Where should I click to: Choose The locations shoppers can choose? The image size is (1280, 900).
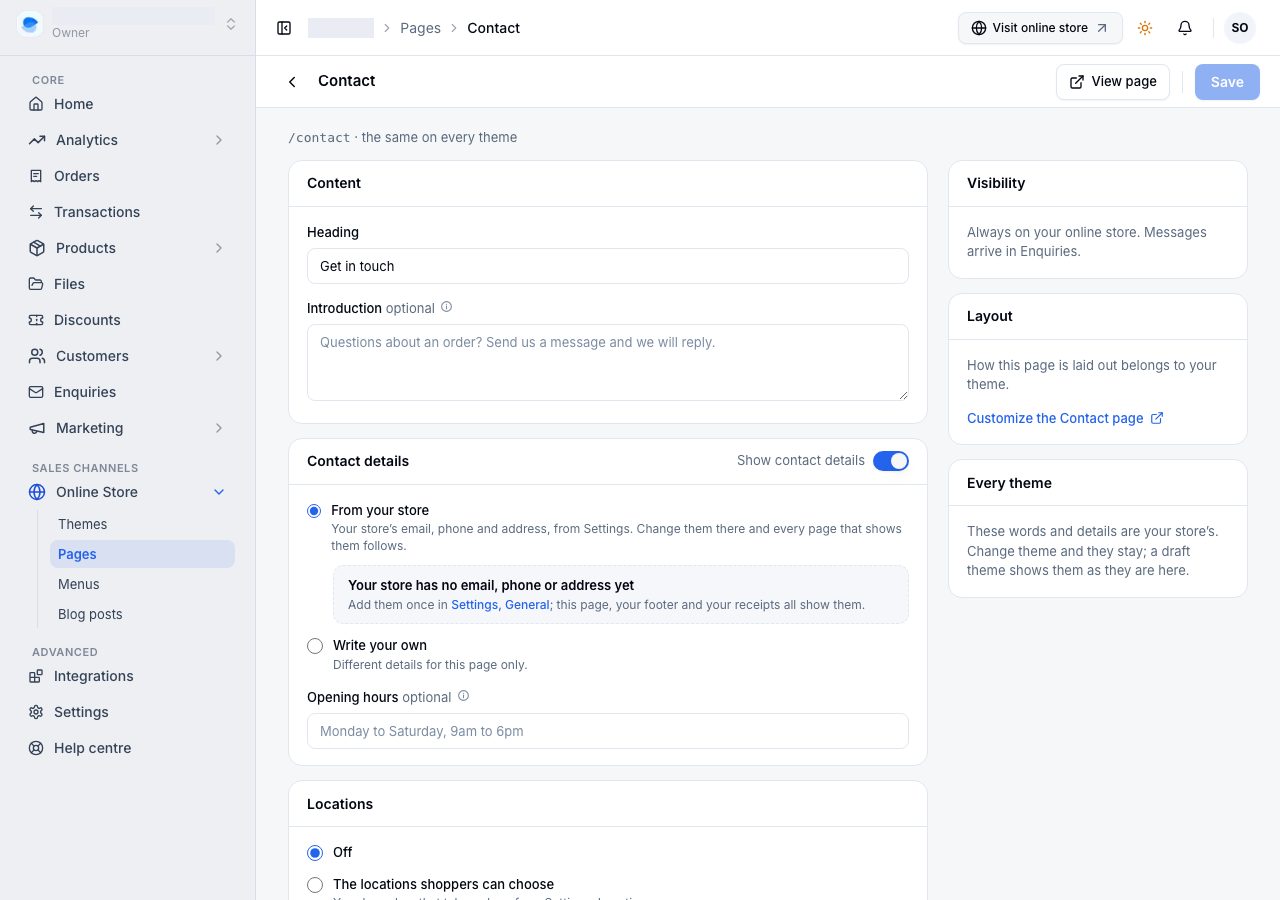click(x=315, y=885)
